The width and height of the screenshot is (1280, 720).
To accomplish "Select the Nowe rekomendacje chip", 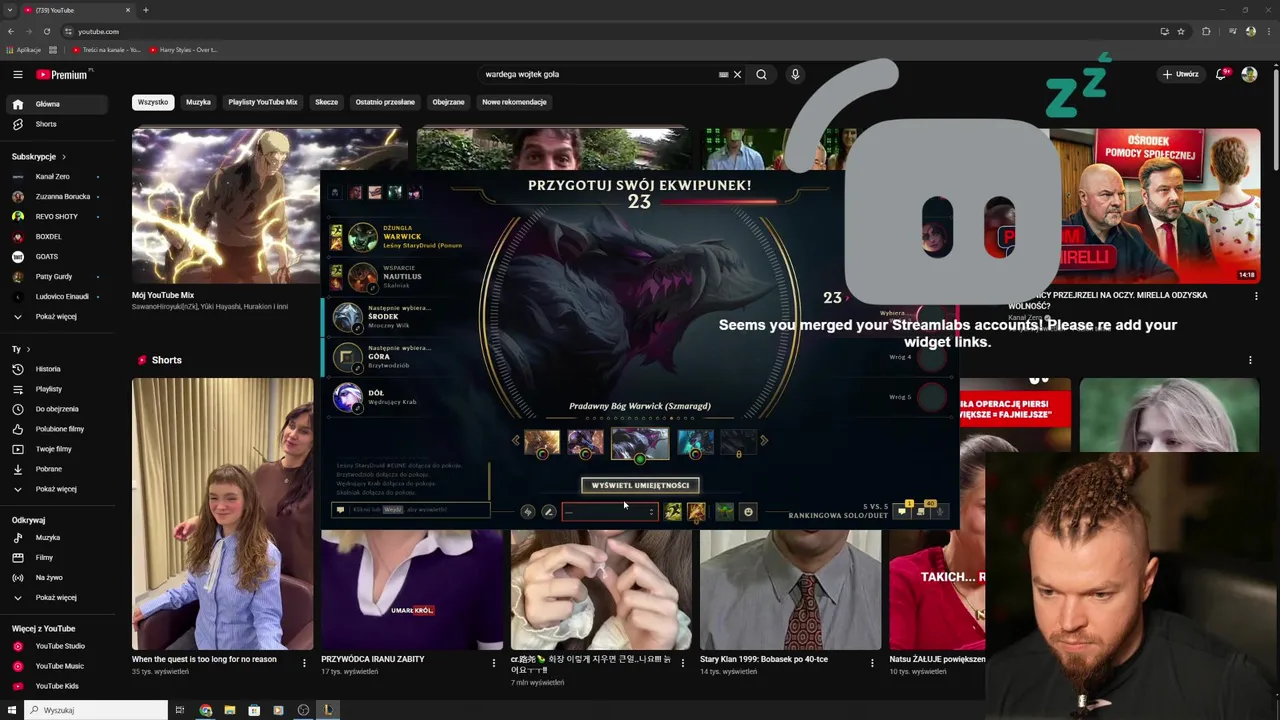I will [x=514, y=102].
